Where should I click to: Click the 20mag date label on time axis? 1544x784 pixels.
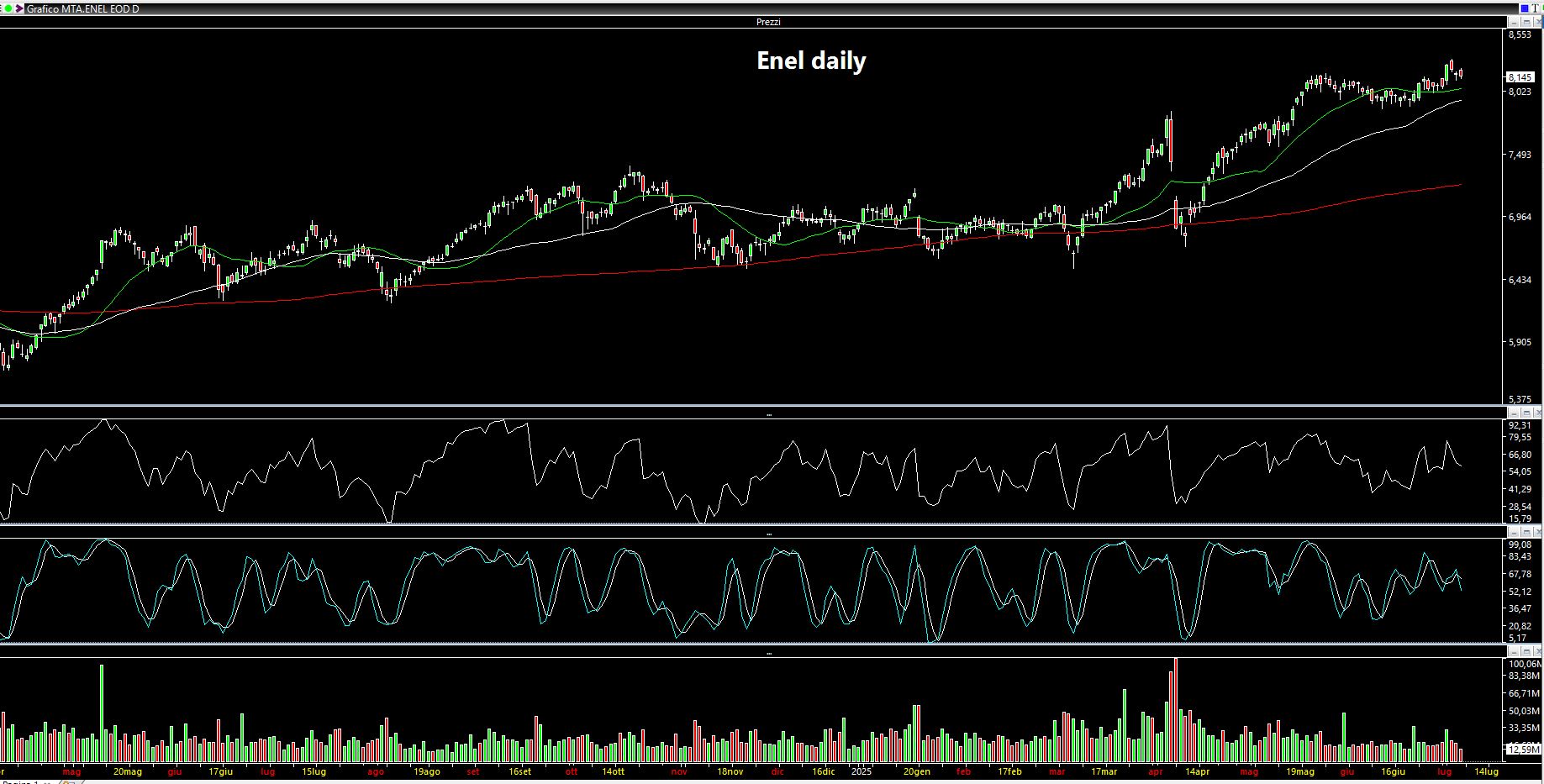click(x=128, y=771)
